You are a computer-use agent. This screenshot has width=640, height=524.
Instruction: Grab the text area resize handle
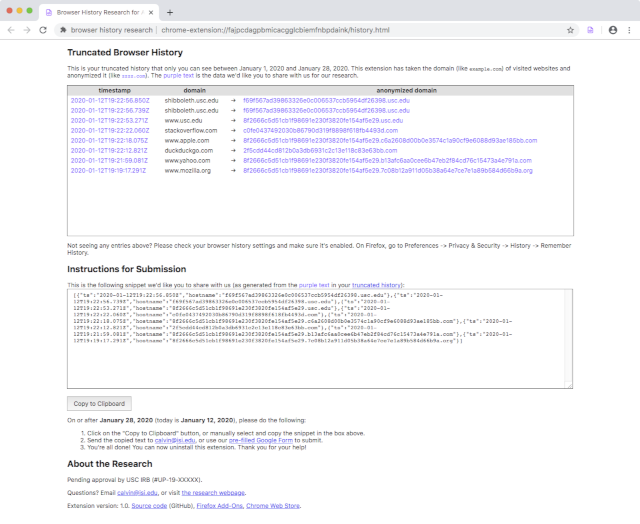569,385
